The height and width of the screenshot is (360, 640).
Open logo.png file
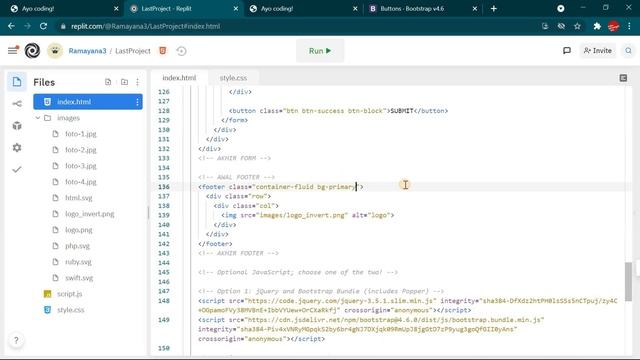[79, 230]
